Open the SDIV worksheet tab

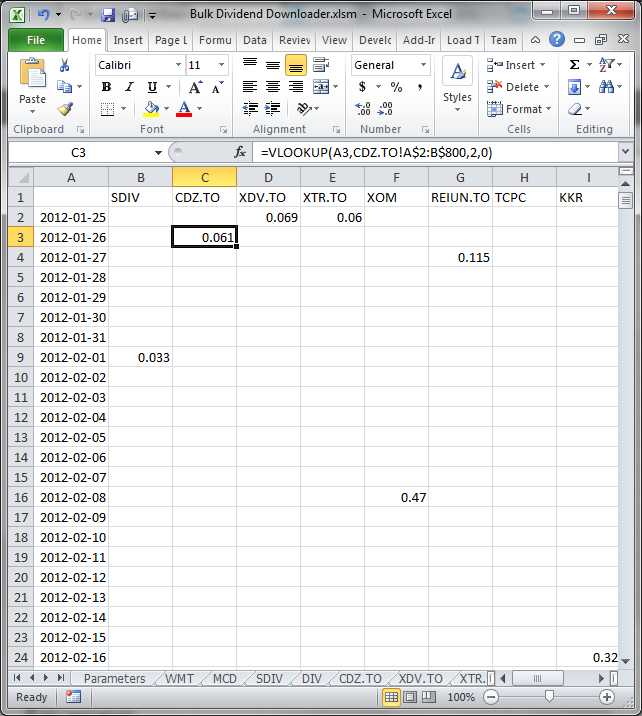click(269, 678)
